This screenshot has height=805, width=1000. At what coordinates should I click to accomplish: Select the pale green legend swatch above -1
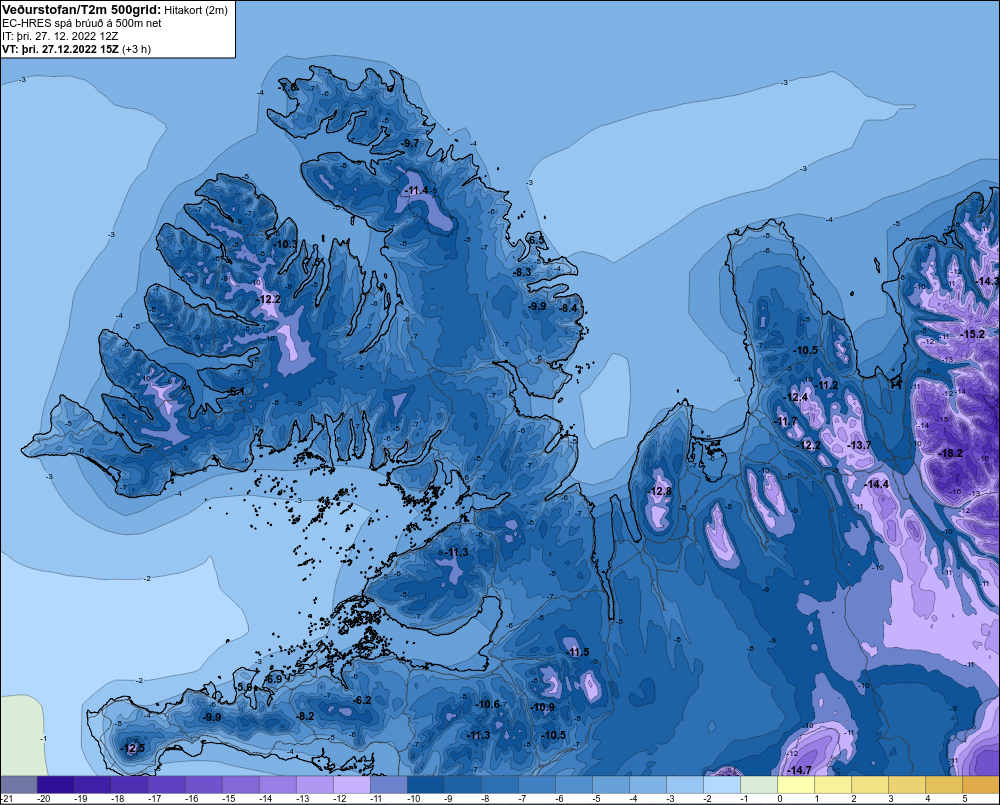tap(758, 784)
